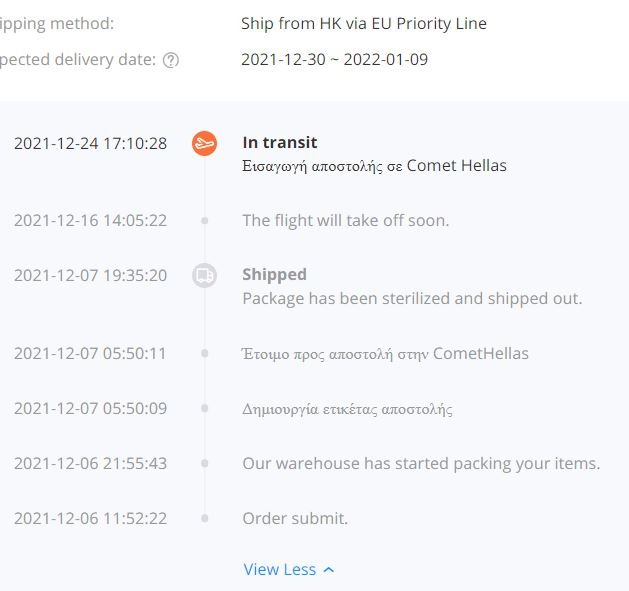Click the timeline dot for flight take off
The width and height of the screenshot is (629, 591).
(205, 221)
